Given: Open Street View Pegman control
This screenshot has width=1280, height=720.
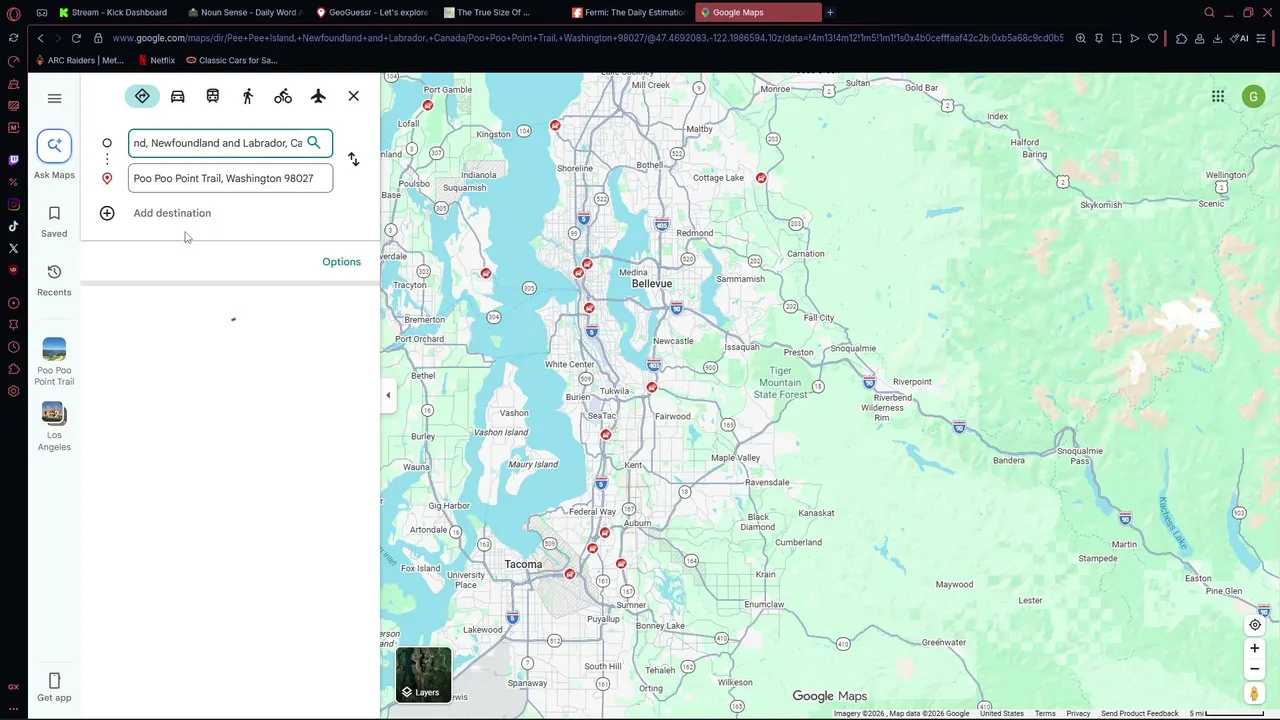Looking at the screenshot, I should 1254,693.
